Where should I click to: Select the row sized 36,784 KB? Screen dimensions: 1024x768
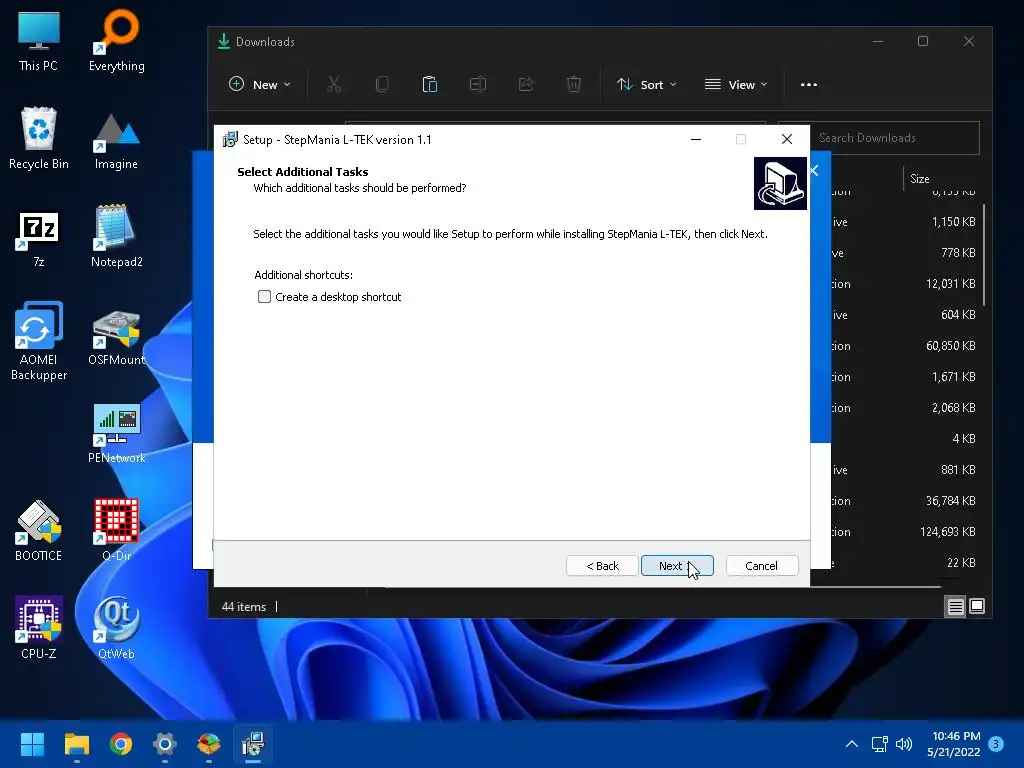[x=905, y=501]
